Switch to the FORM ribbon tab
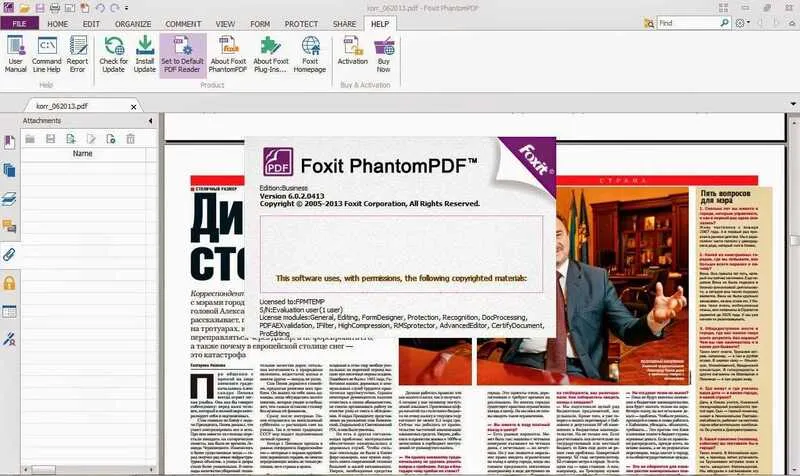The image size is (800, 476). pyautogui.click(x=260, y=24)
